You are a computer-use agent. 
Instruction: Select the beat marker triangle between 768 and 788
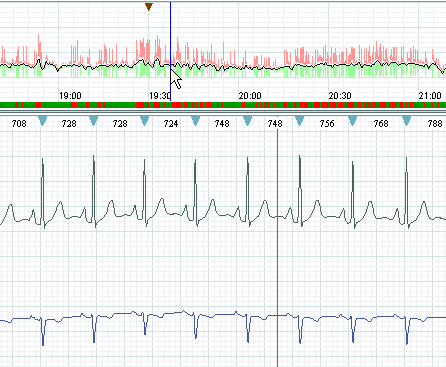(x=406, y=121)
